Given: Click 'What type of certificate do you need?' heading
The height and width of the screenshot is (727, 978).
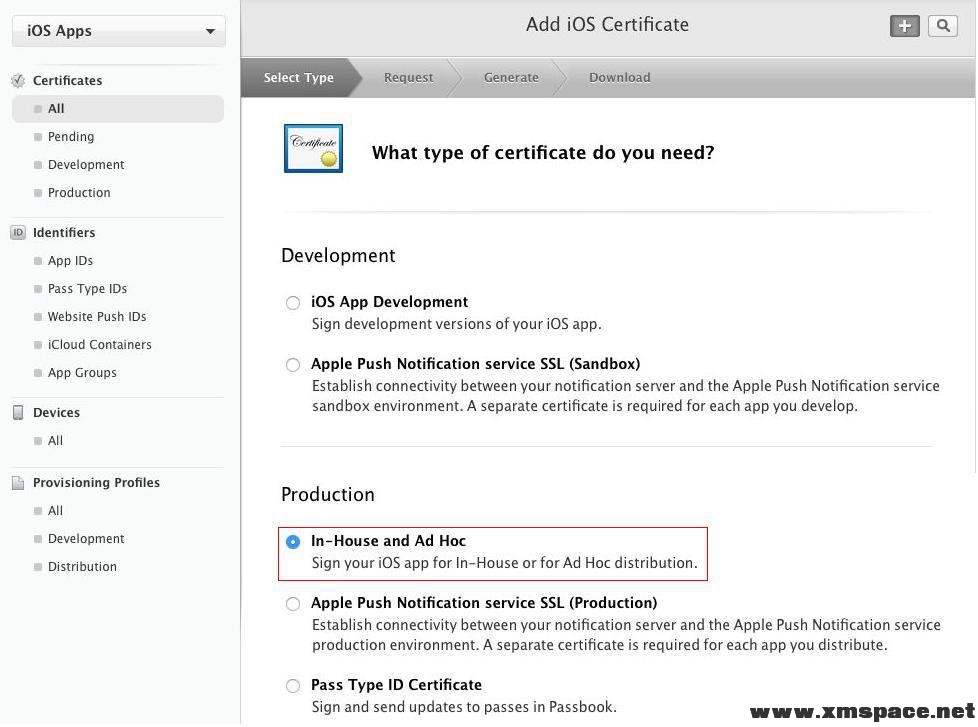Looking at the screenshot, I should point(543,153).
